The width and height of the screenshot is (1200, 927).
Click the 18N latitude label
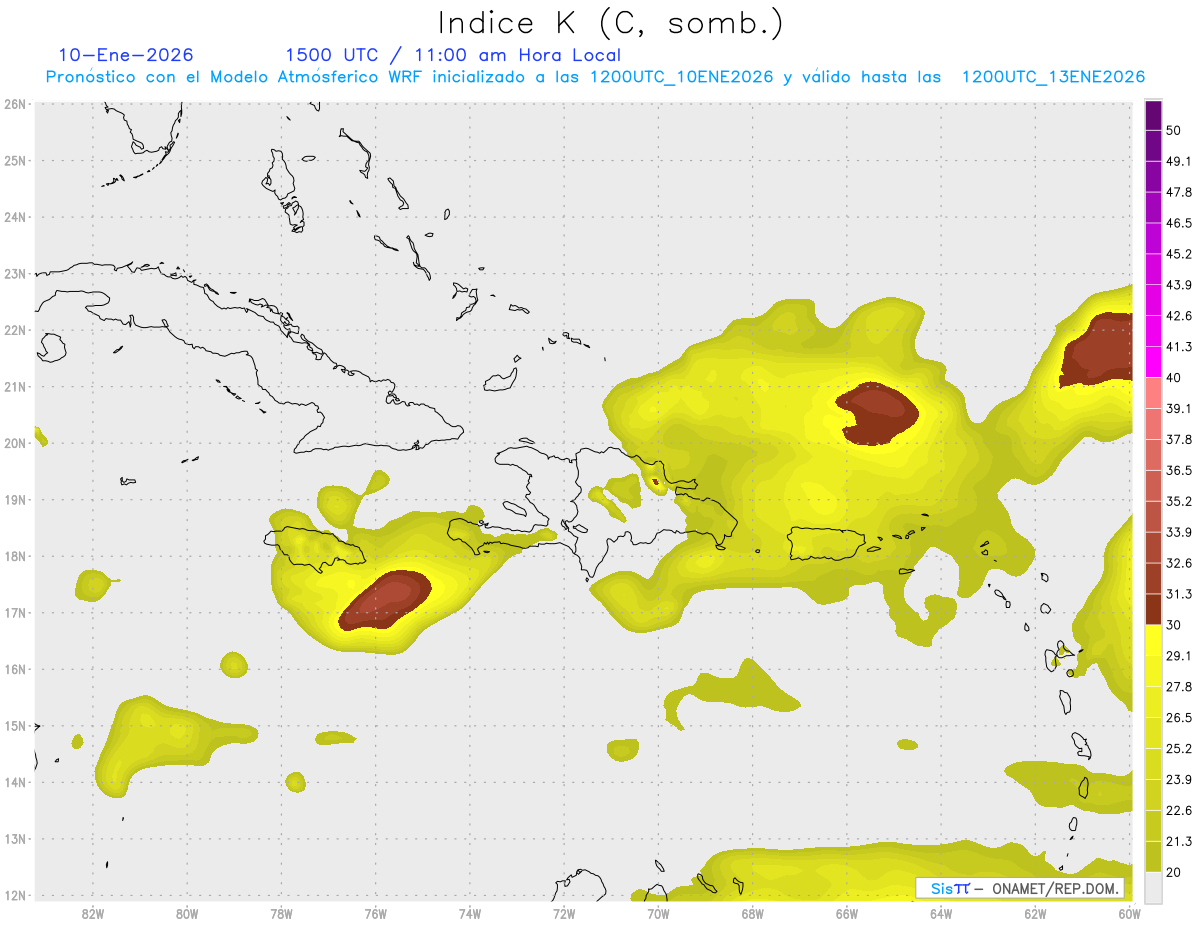point(16,556)
